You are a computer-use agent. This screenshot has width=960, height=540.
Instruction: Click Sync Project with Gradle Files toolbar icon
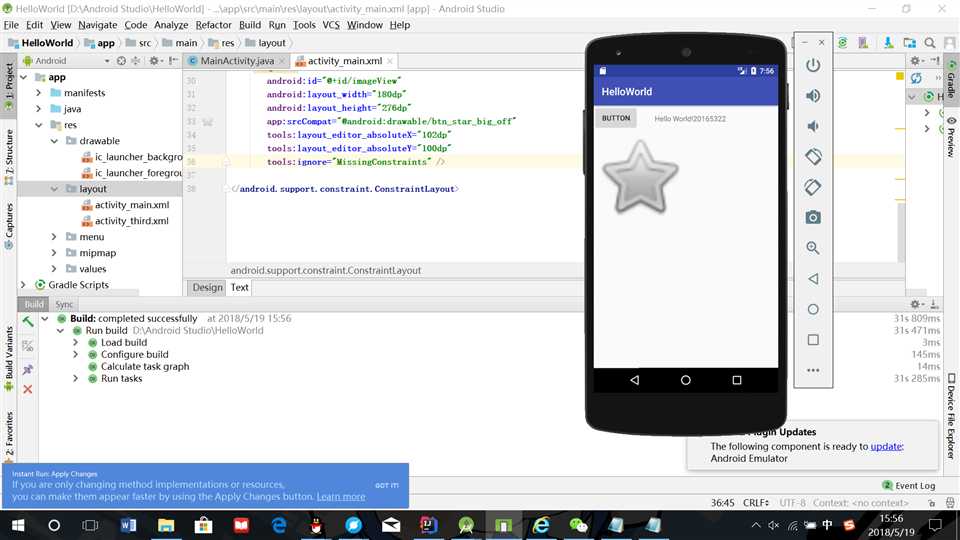pos(843,43)
